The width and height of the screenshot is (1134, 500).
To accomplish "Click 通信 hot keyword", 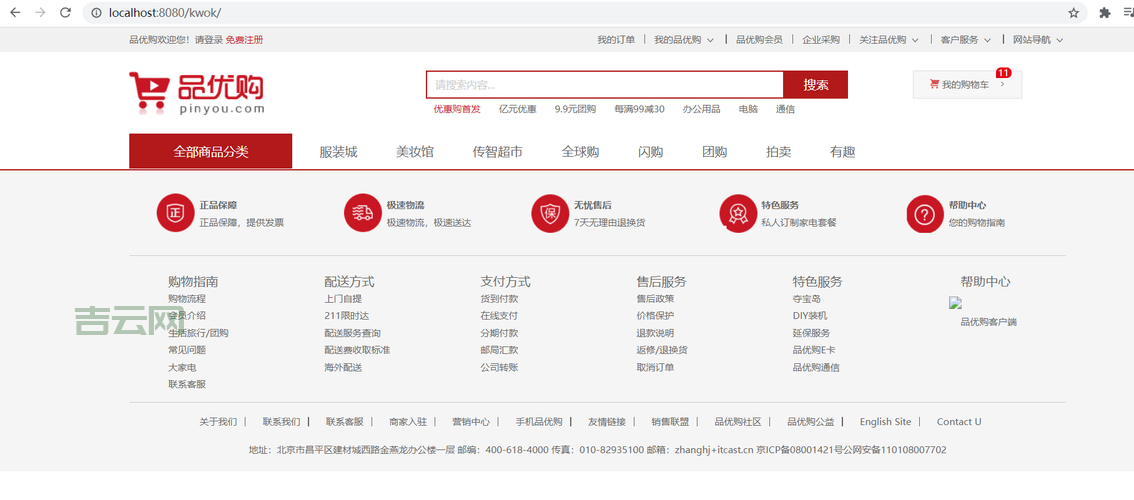I will point(785,109).
